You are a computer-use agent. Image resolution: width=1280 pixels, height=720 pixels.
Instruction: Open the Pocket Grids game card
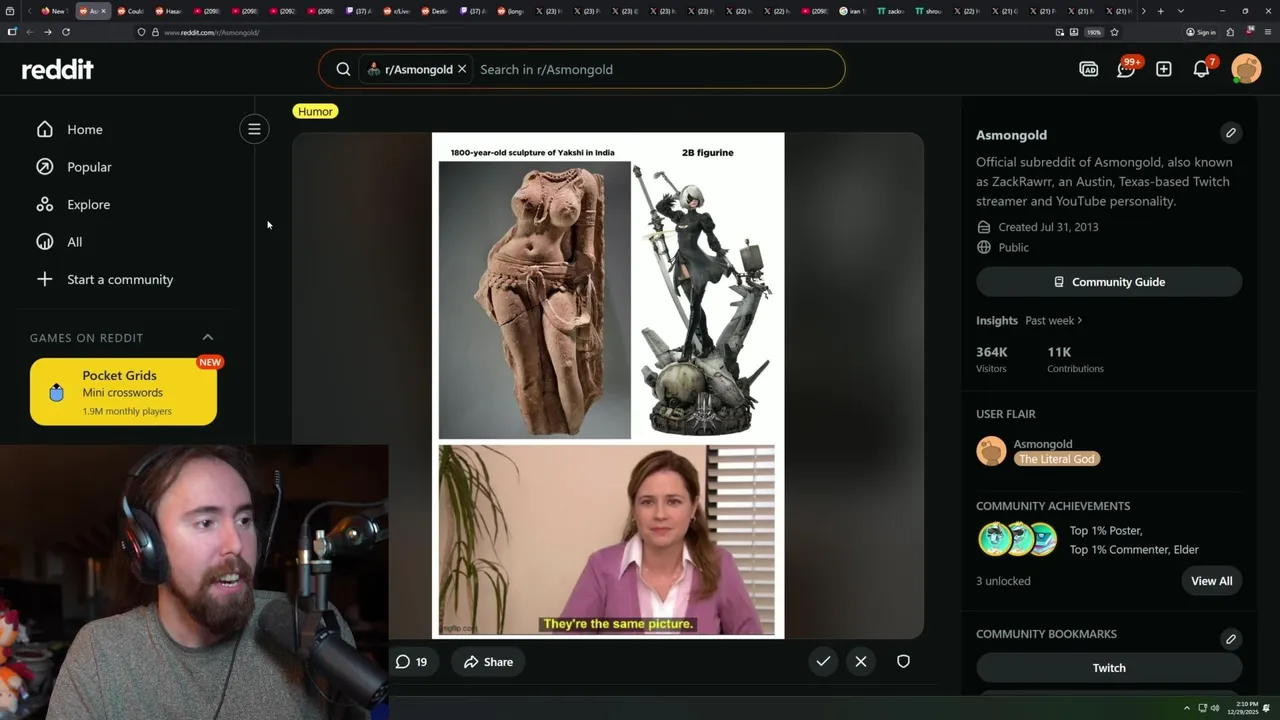click(123, 392)
